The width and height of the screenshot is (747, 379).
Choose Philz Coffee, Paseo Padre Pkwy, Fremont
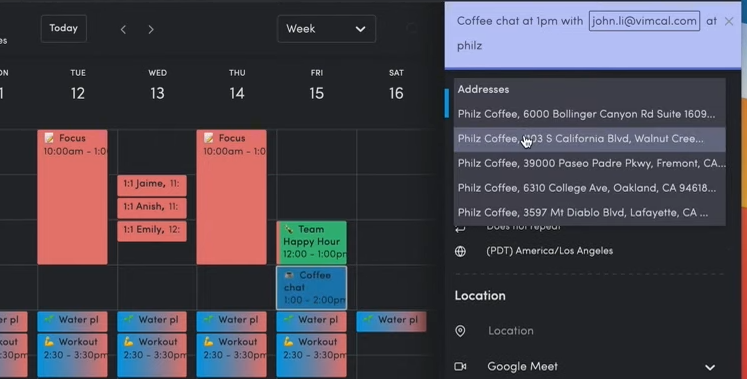click(590, 163)
